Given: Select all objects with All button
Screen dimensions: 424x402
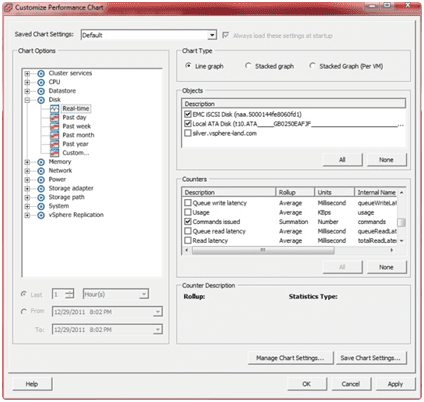Looking at the screenshot, I should point(342,160).
